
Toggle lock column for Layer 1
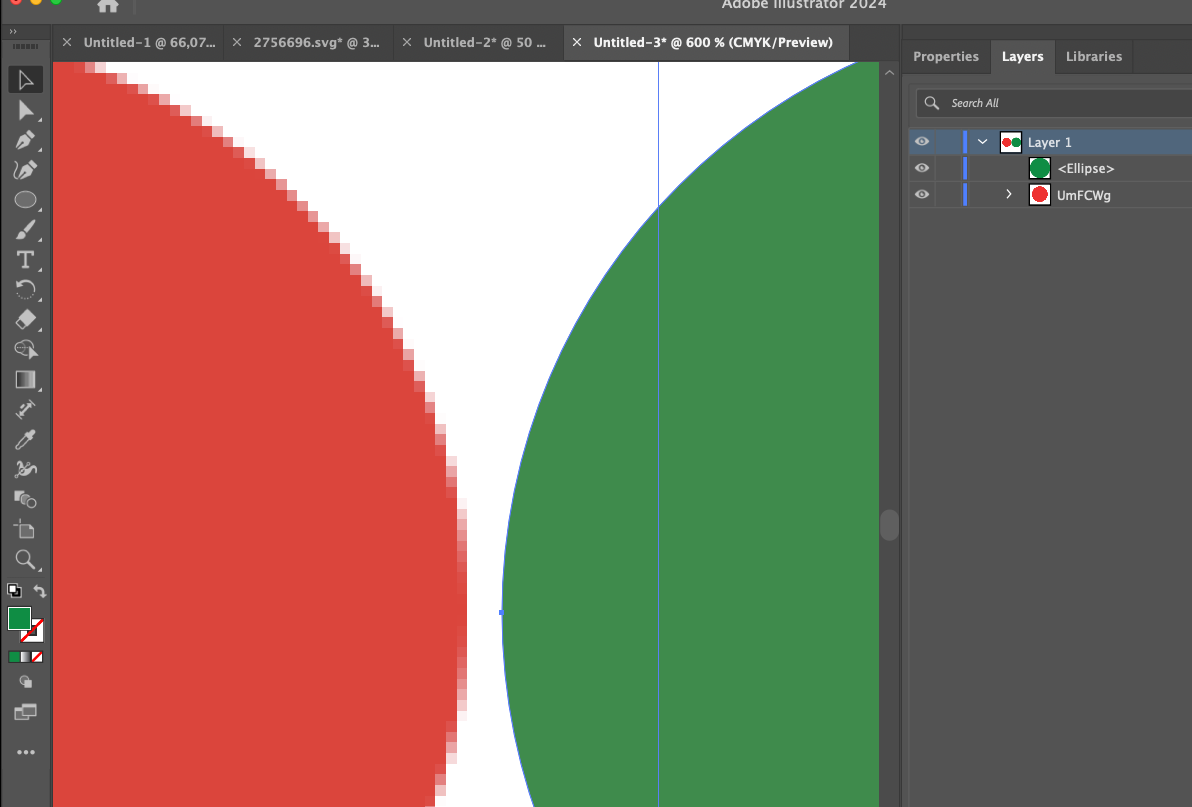coord(947,142)
